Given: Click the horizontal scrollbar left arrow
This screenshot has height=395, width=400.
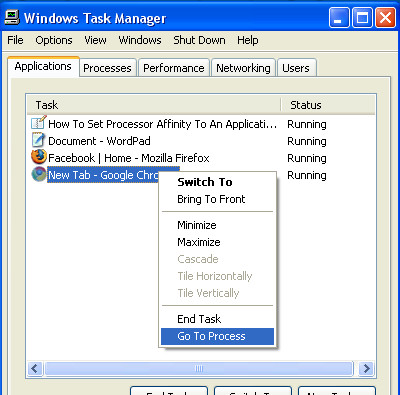Looking at the screenshot, I should point(35,368).
